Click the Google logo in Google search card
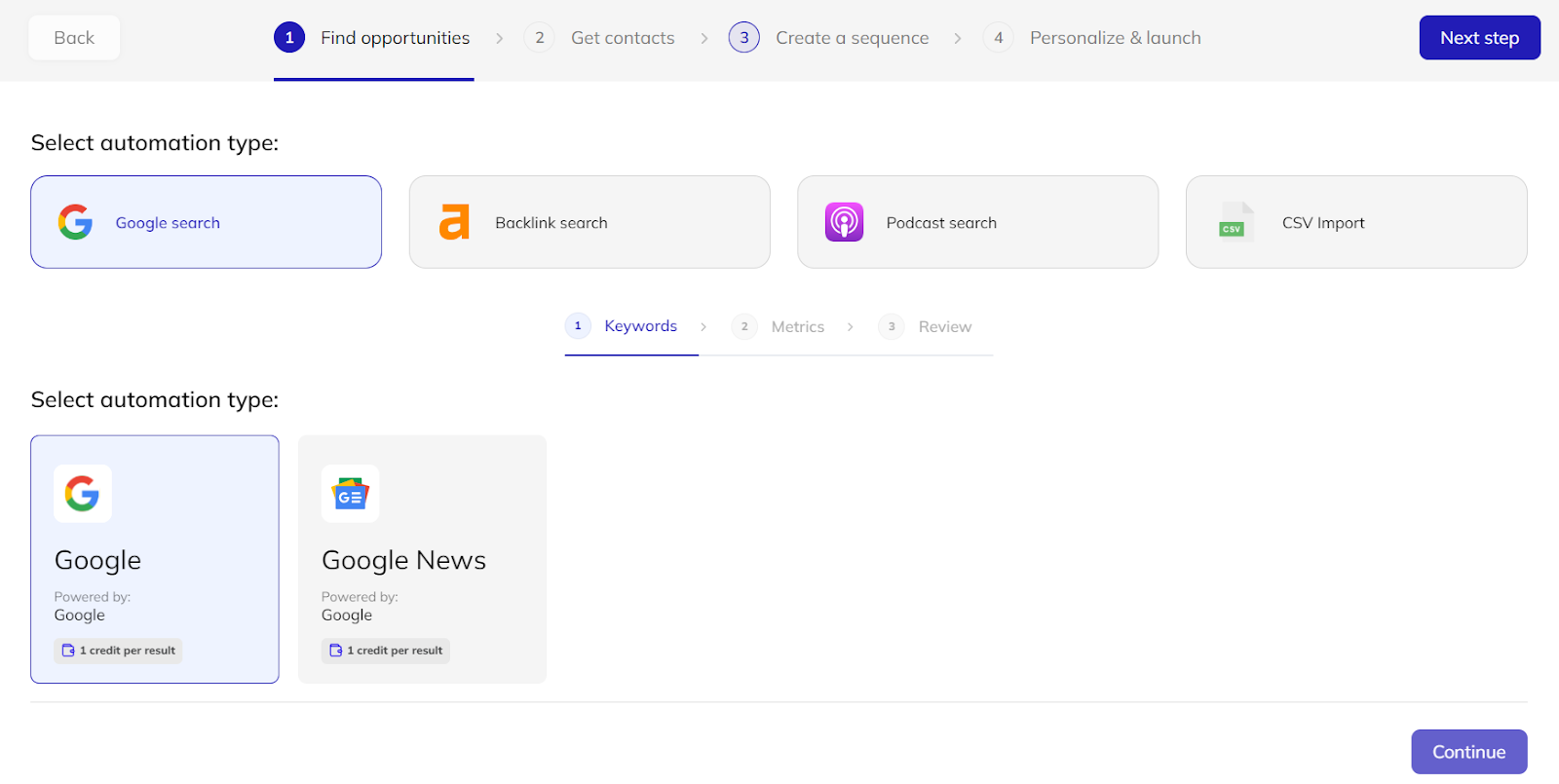 75,222
